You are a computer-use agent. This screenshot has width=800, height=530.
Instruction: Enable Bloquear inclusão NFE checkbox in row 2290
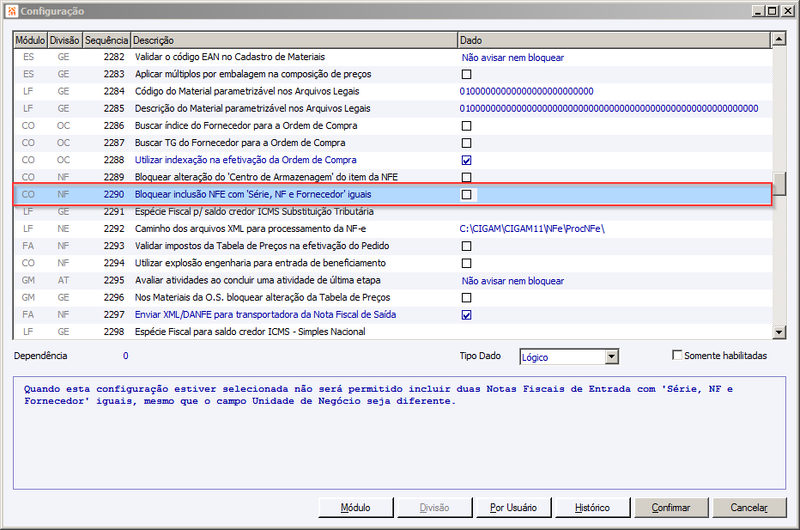click(466, 195)
